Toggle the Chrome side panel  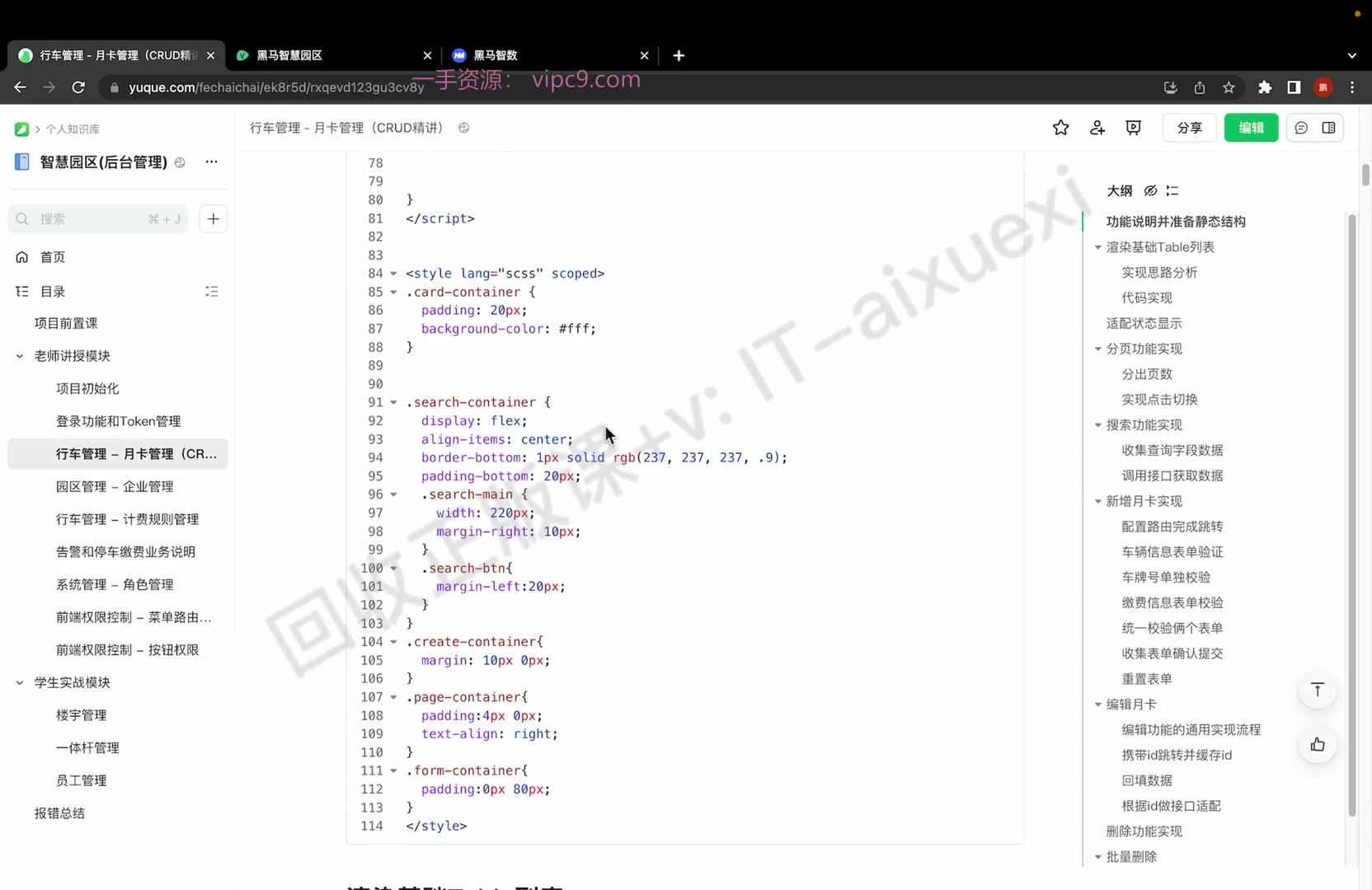tap(1294, 87)
